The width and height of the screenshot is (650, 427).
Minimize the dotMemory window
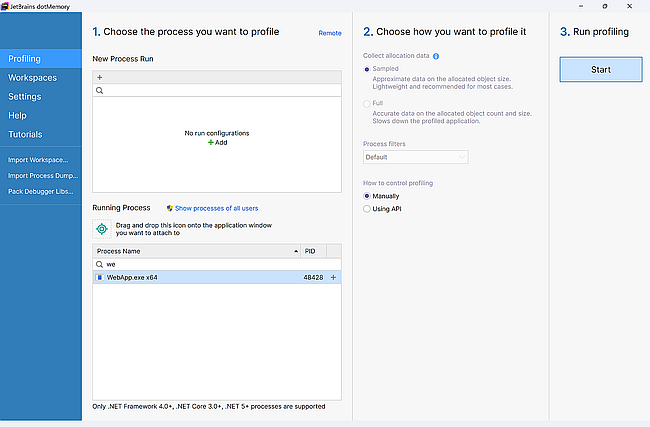[x=581, y=6]
